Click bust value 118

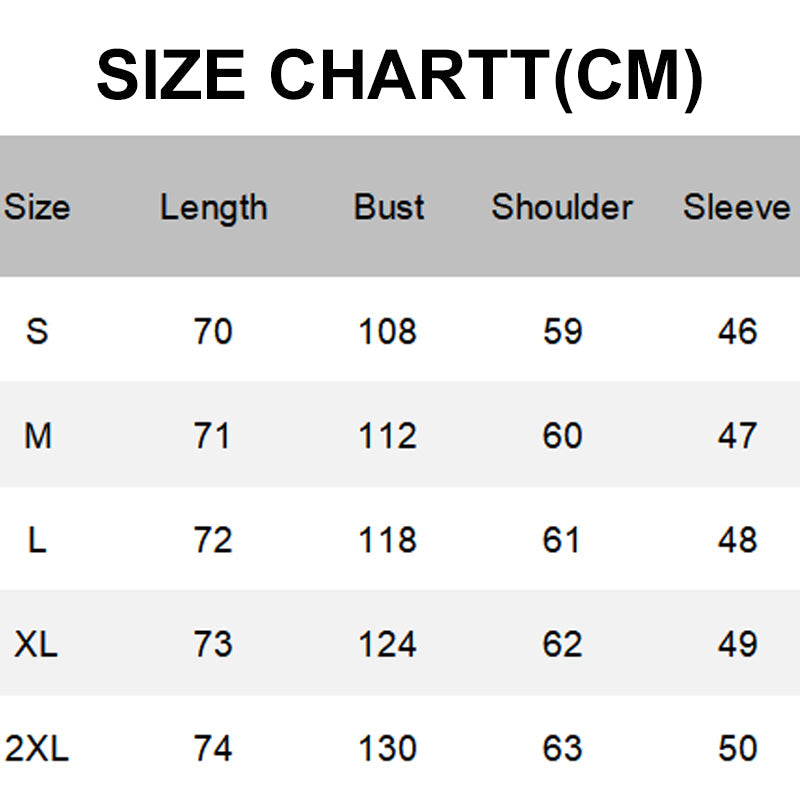pyautogui.click(x=388, y=540)
